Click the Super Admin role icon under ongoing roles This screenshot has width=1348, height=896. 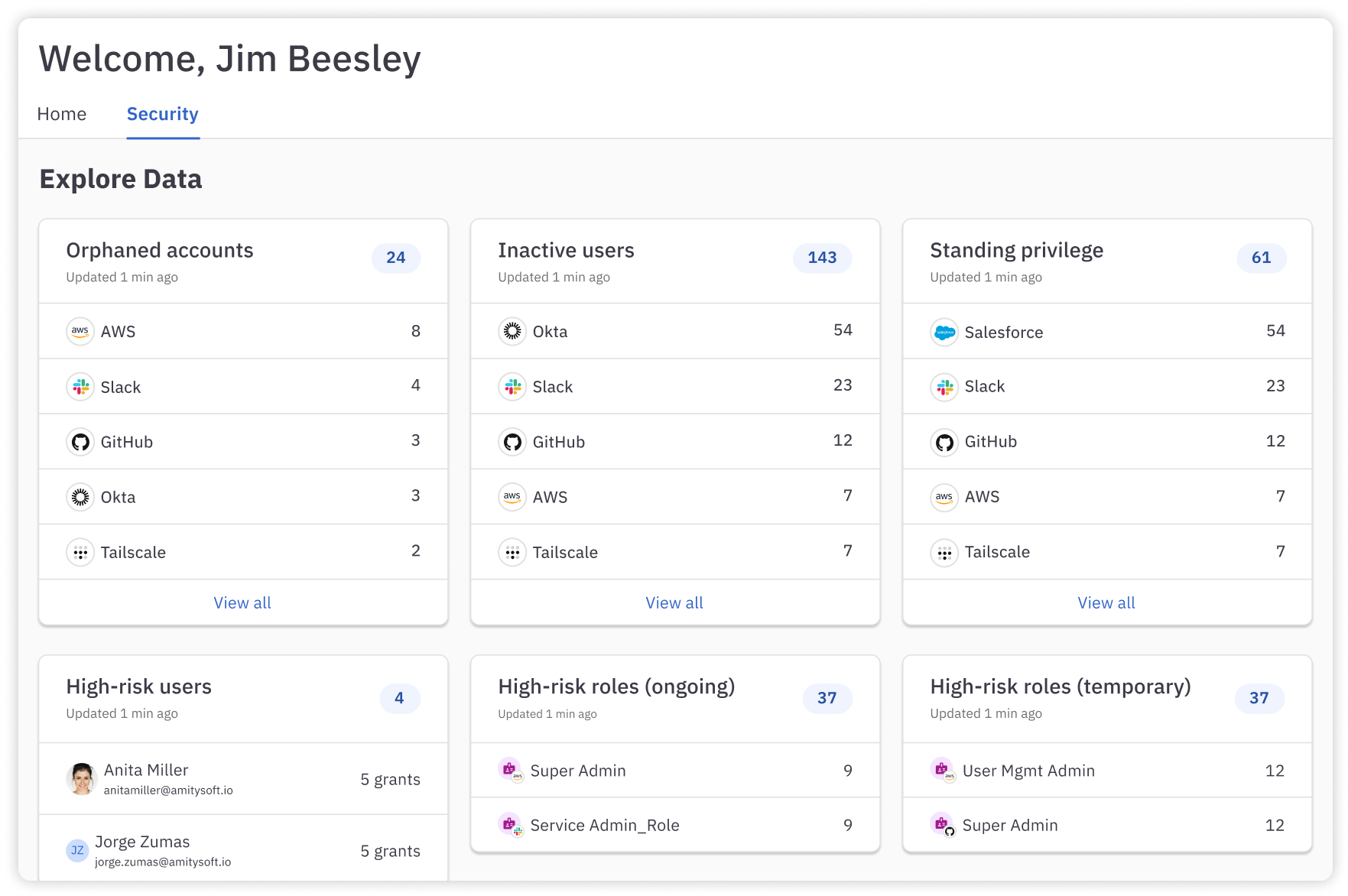tap(512, 770)
